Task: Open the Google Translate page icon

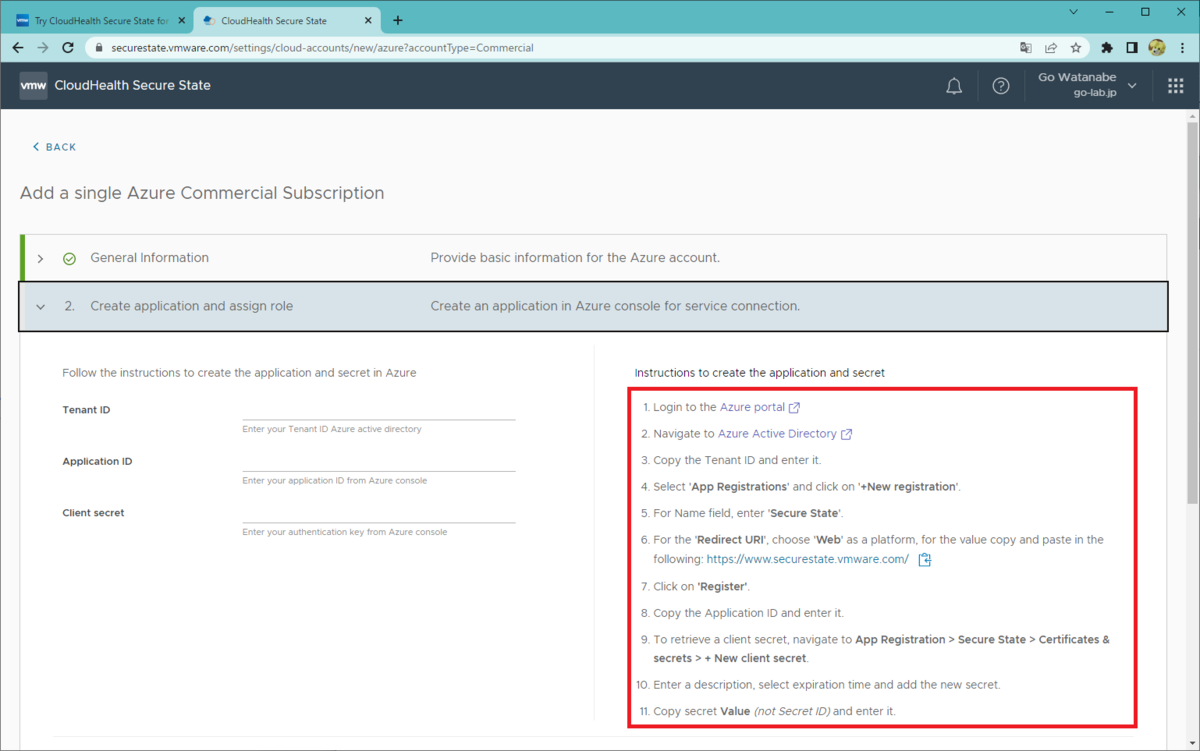Action: pos(1026,47)
